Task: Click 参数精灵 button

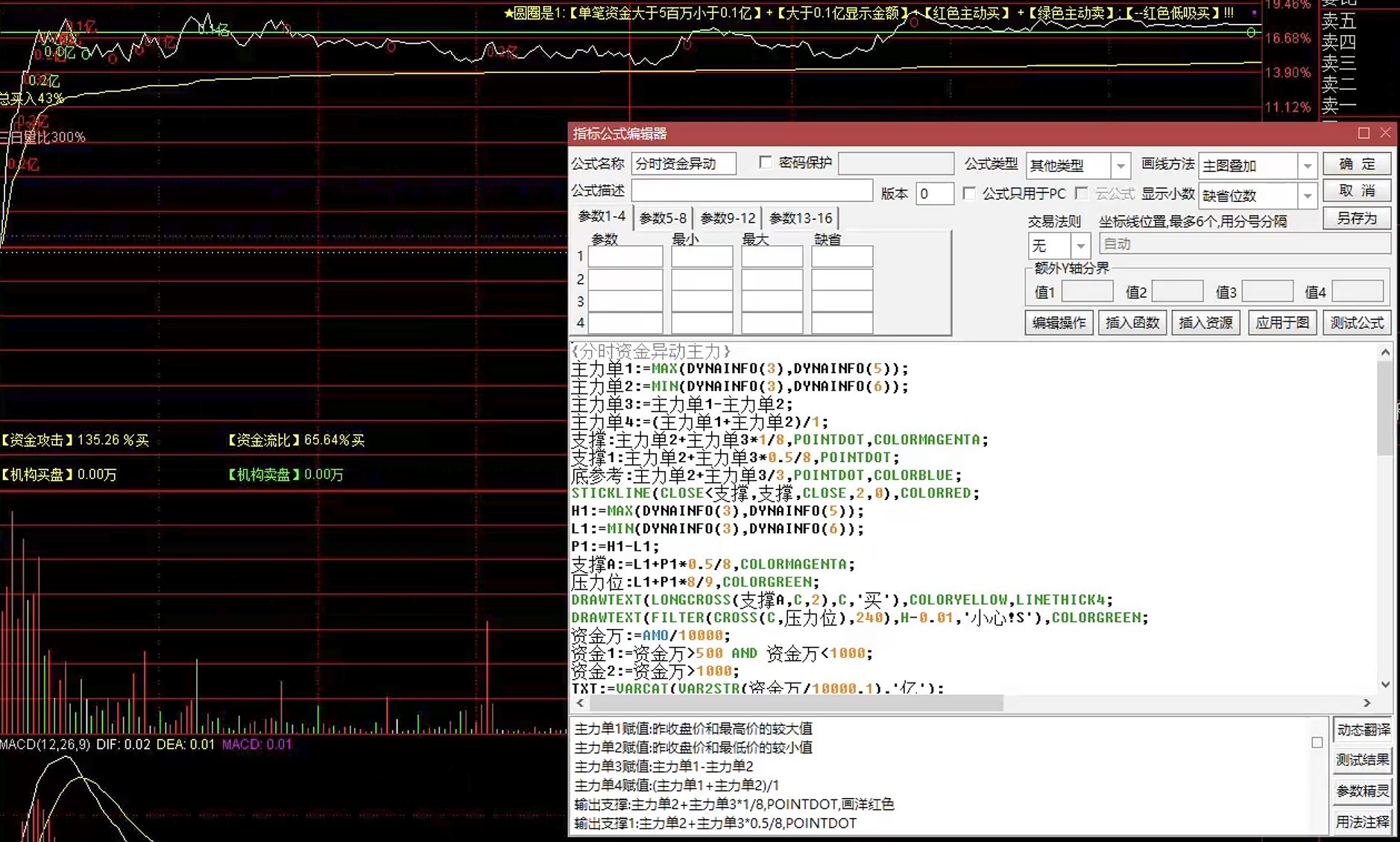Action: click(x=1363, y=791)
